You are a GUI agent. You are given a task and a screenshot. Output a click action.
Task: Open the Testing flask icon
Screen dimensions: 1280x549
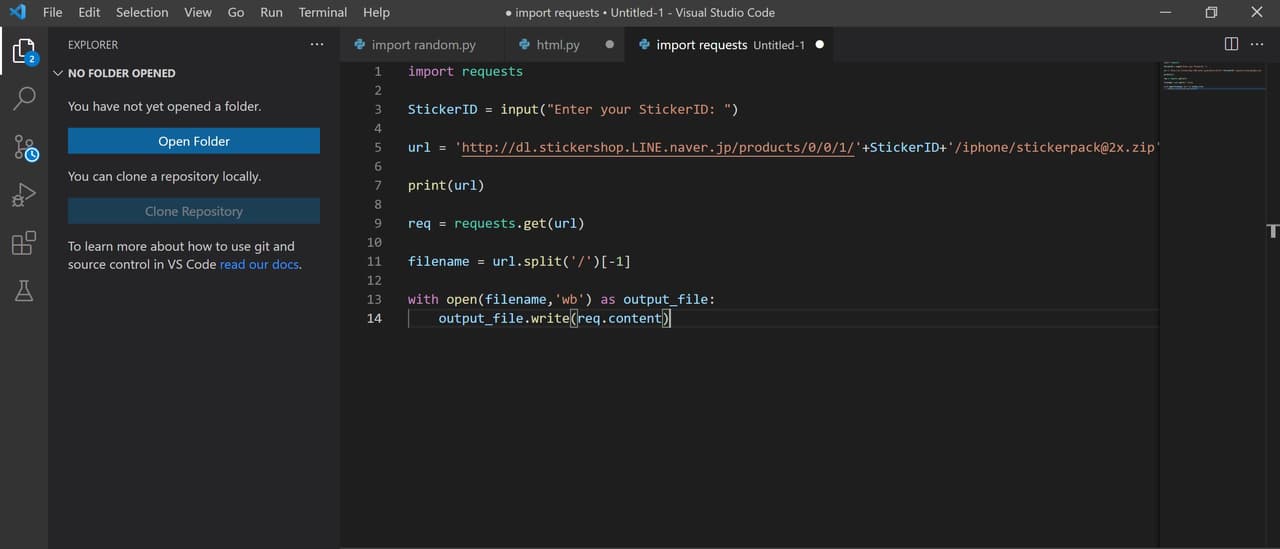(x=24, y=291)
